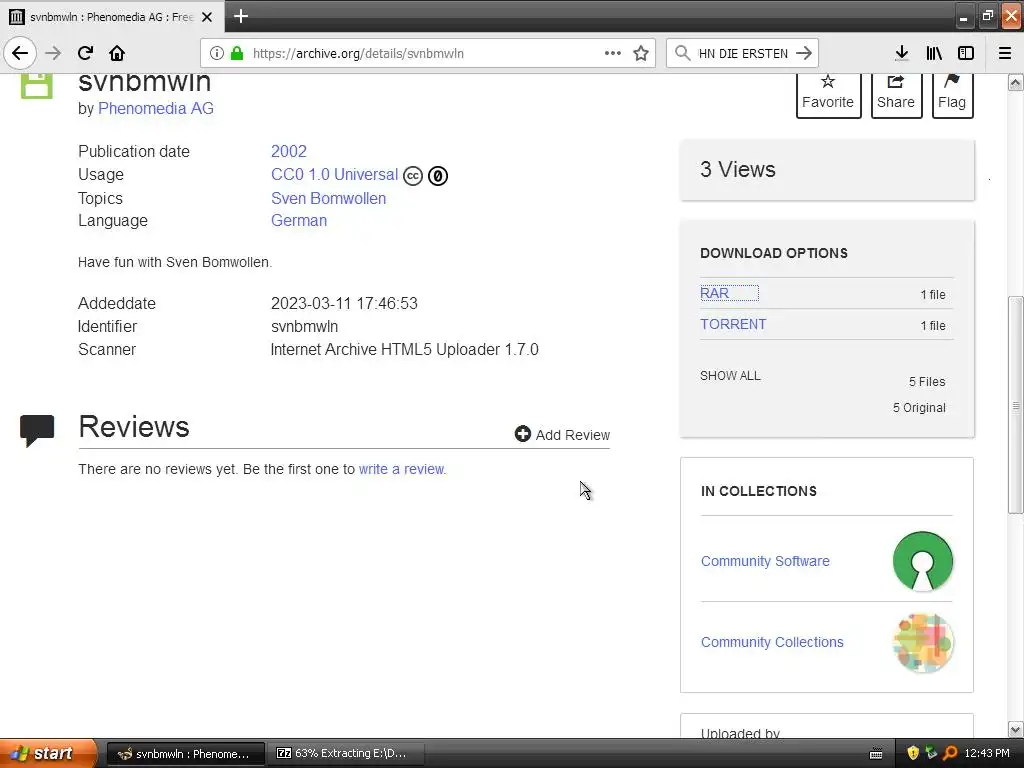Submit search with the arrow button
Screen dimensions: 1024x768
point(804,53)
